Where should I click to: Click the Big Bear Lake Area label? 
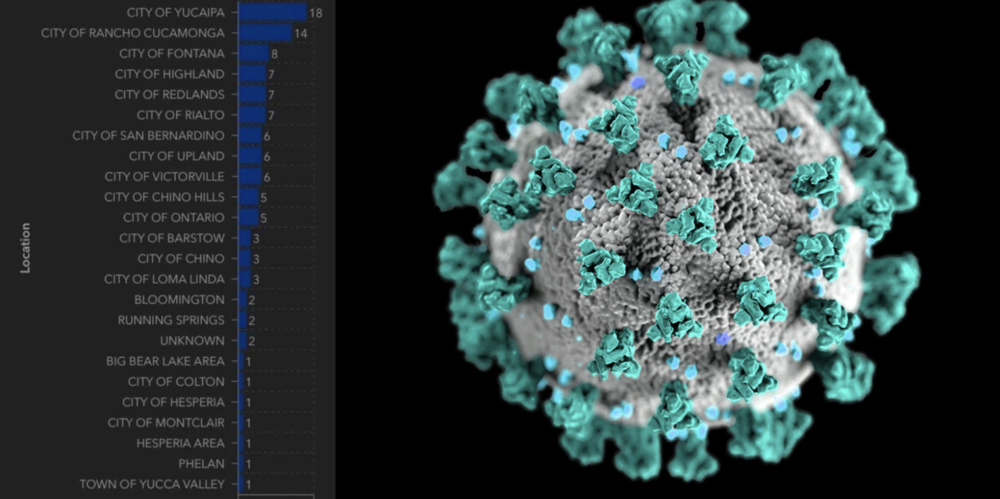tap(165, 361)
